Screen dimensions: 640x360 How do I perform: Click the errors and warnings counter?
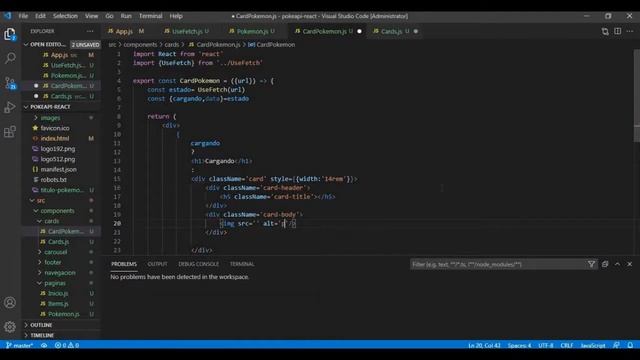[x=67, y=345]
